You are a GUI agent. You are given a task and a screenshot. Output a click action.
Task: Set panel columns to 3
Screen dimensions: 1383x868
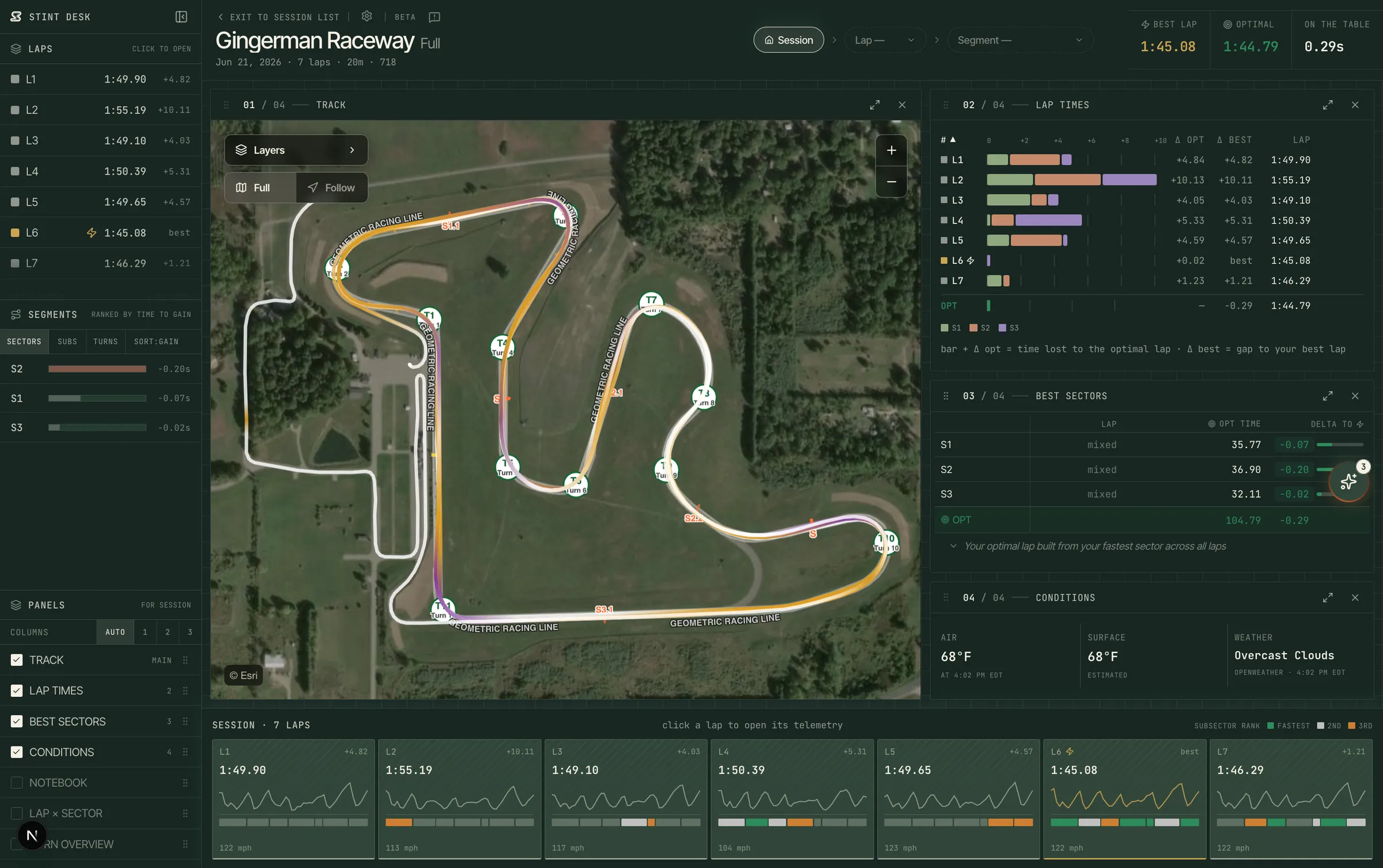click(x=190, y=632)
